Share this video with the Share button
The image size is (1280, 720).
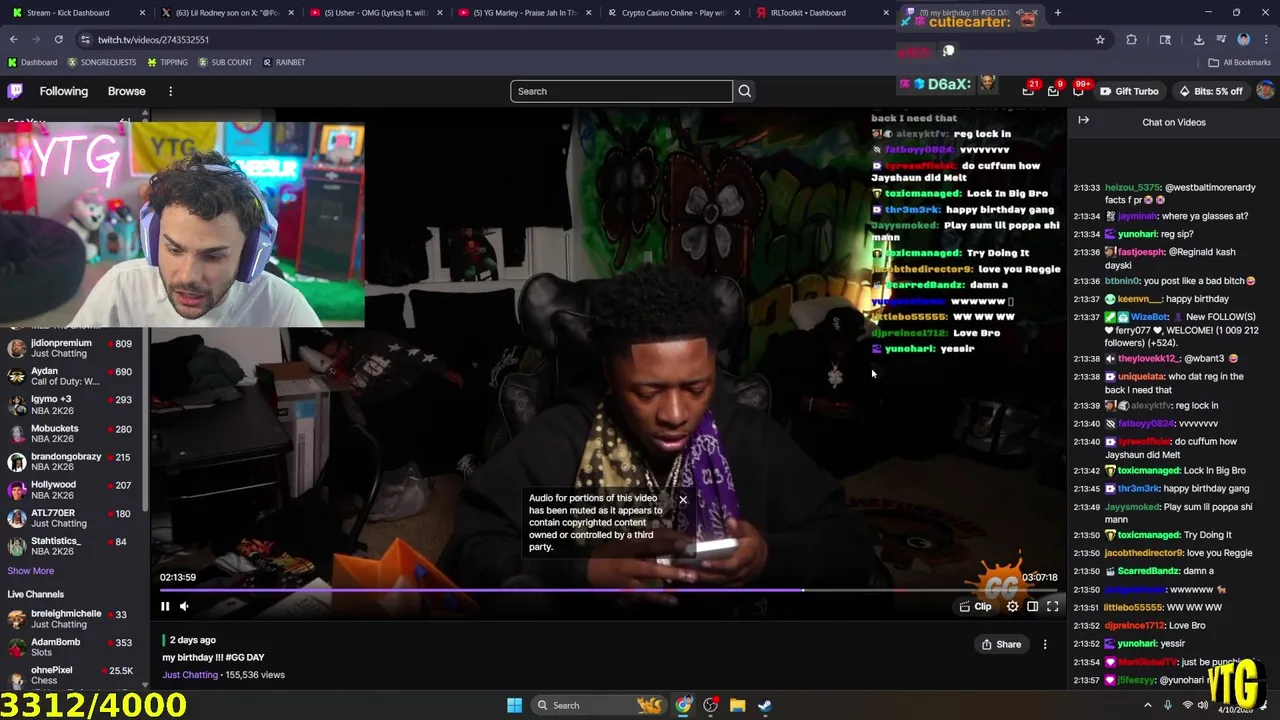(1001, 644)
